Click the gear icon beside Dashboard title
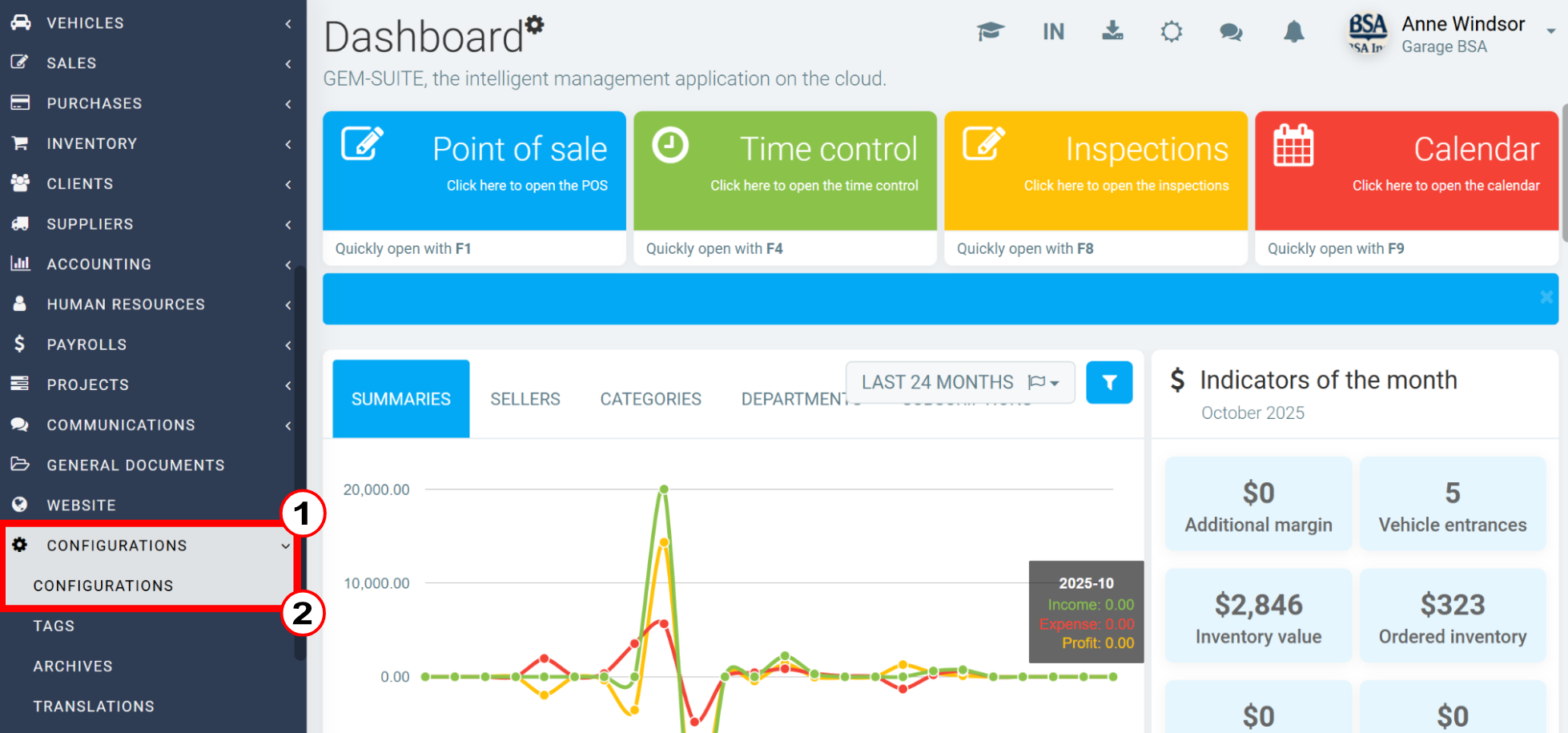 click(x=535, y=24)
